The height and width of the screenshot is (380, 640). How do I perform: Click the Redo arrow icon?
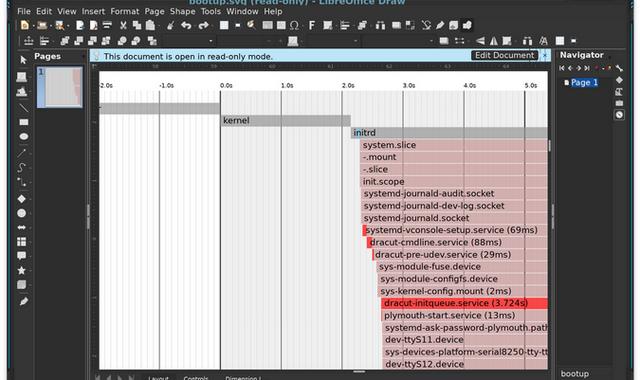tap(203, 25)
